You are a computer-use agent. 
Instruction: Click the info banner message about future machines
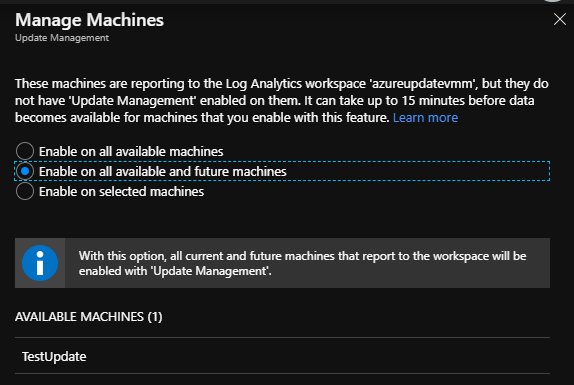(x=302, y=263)
